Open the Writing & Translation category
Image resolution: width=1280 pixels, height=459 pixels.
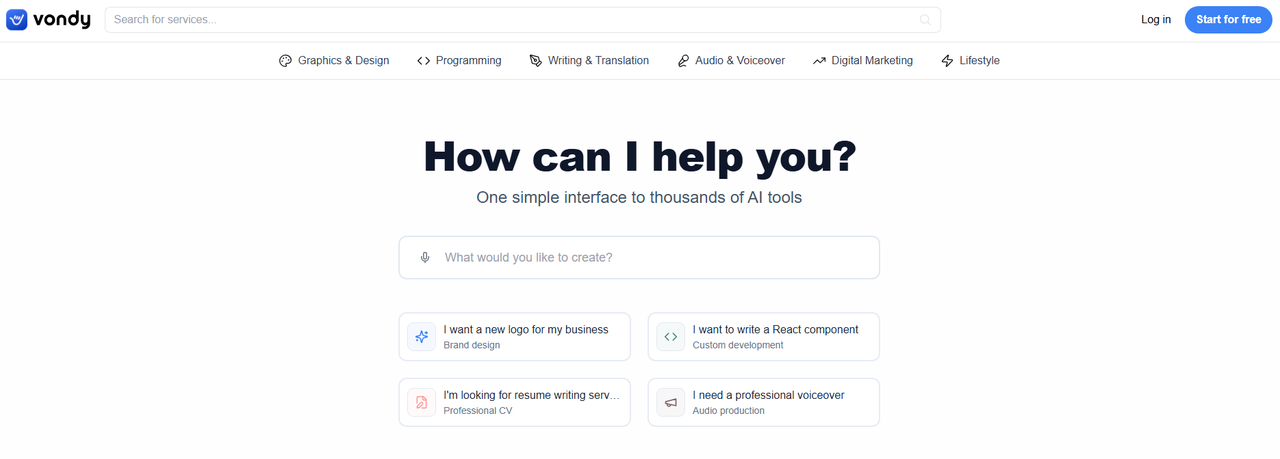[589, 61]
